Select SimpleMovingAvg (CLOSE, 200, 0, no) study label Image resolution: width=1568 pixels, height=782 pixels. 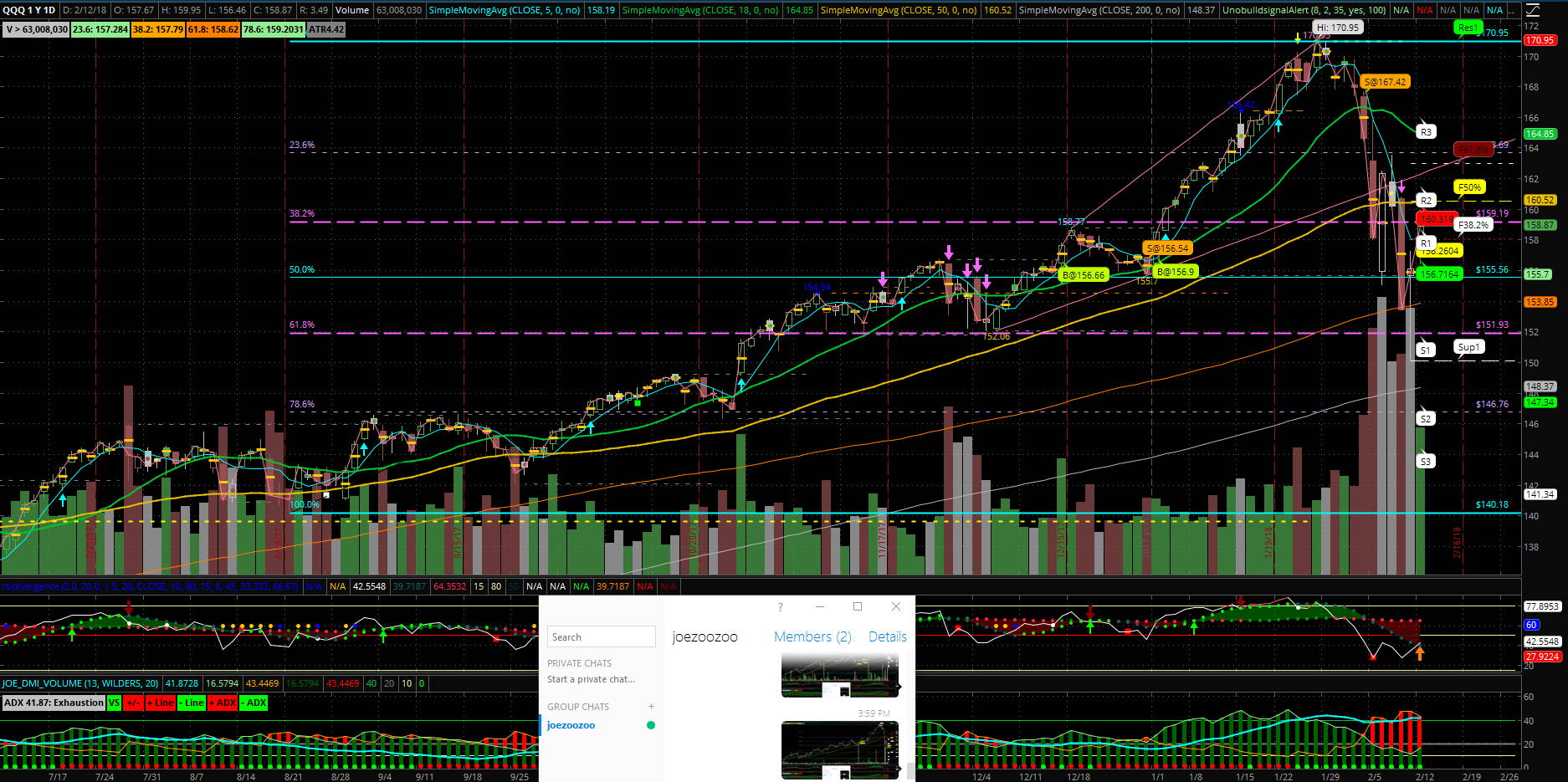pyautogui.click(x=1099, y=10)
